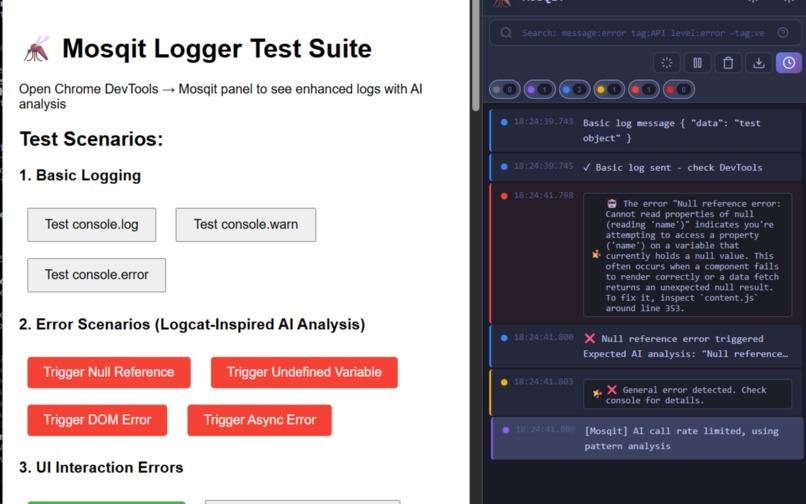Click the 'Test Scenarios:' heading
Viewport: 806px width, 504px height.
(x=91, y=139)
